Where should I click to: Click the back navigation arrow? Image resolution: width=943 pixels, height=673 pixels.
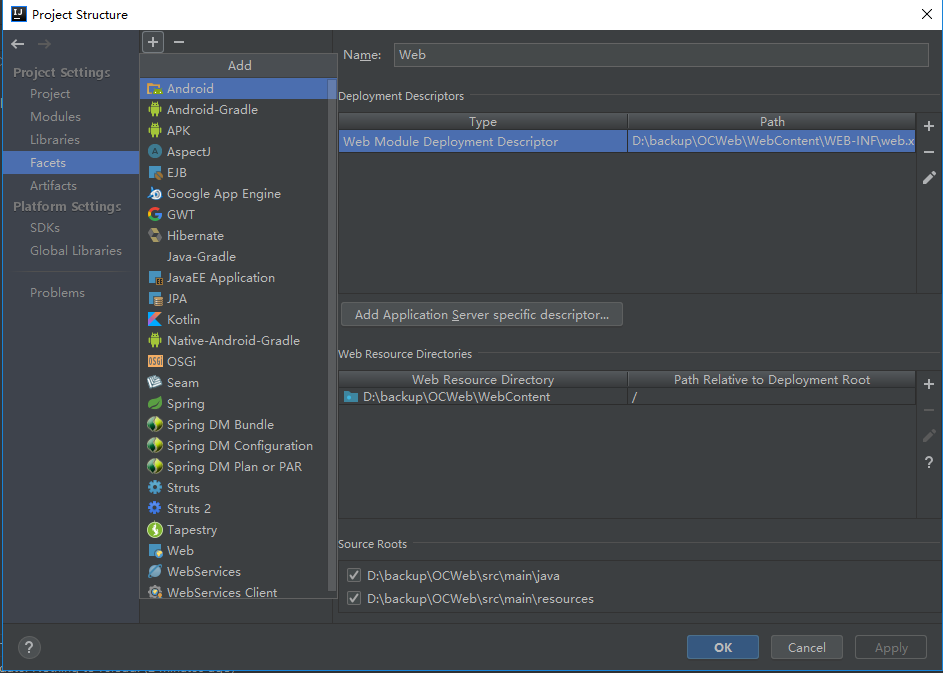coord(17,44)
